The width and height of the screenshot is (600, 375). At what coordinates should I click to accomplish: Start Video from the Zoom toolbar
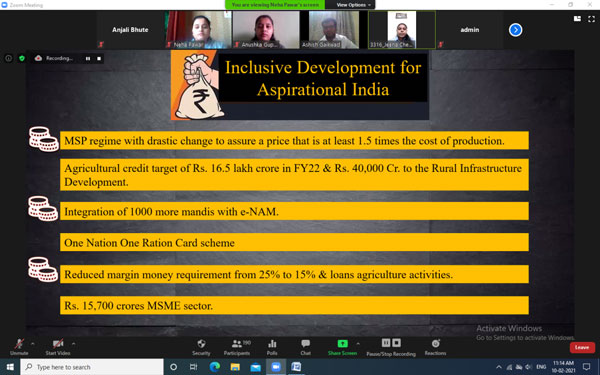coord(58,347)
